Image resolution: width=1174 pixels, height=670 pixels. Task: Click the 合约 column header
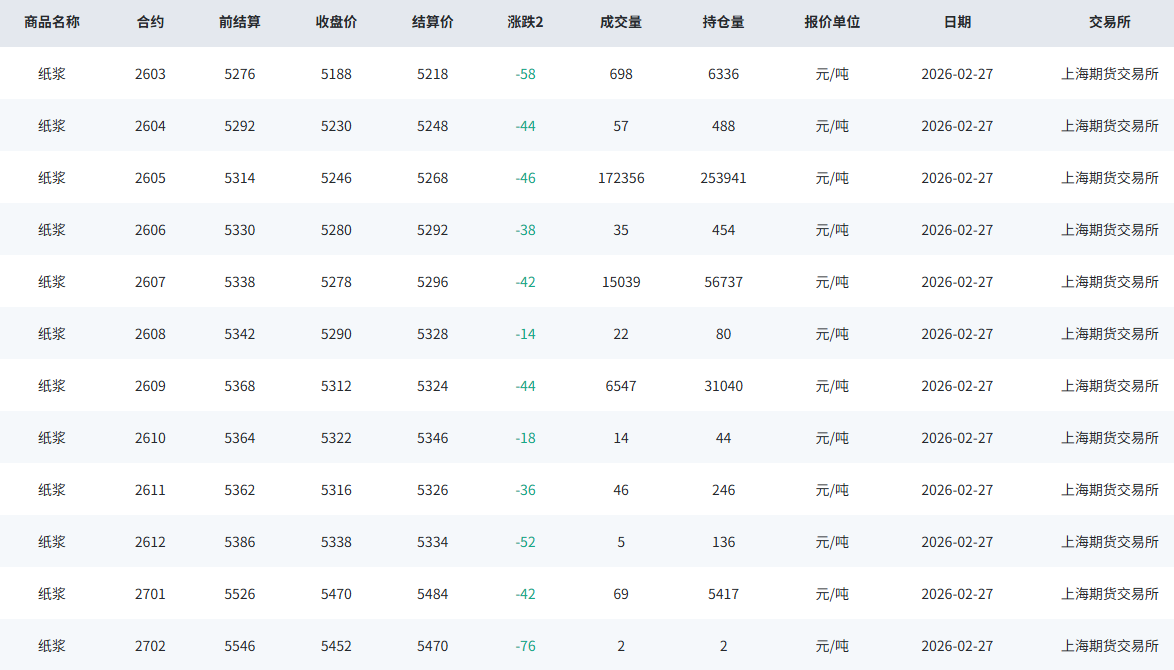[x=150, y=22]
